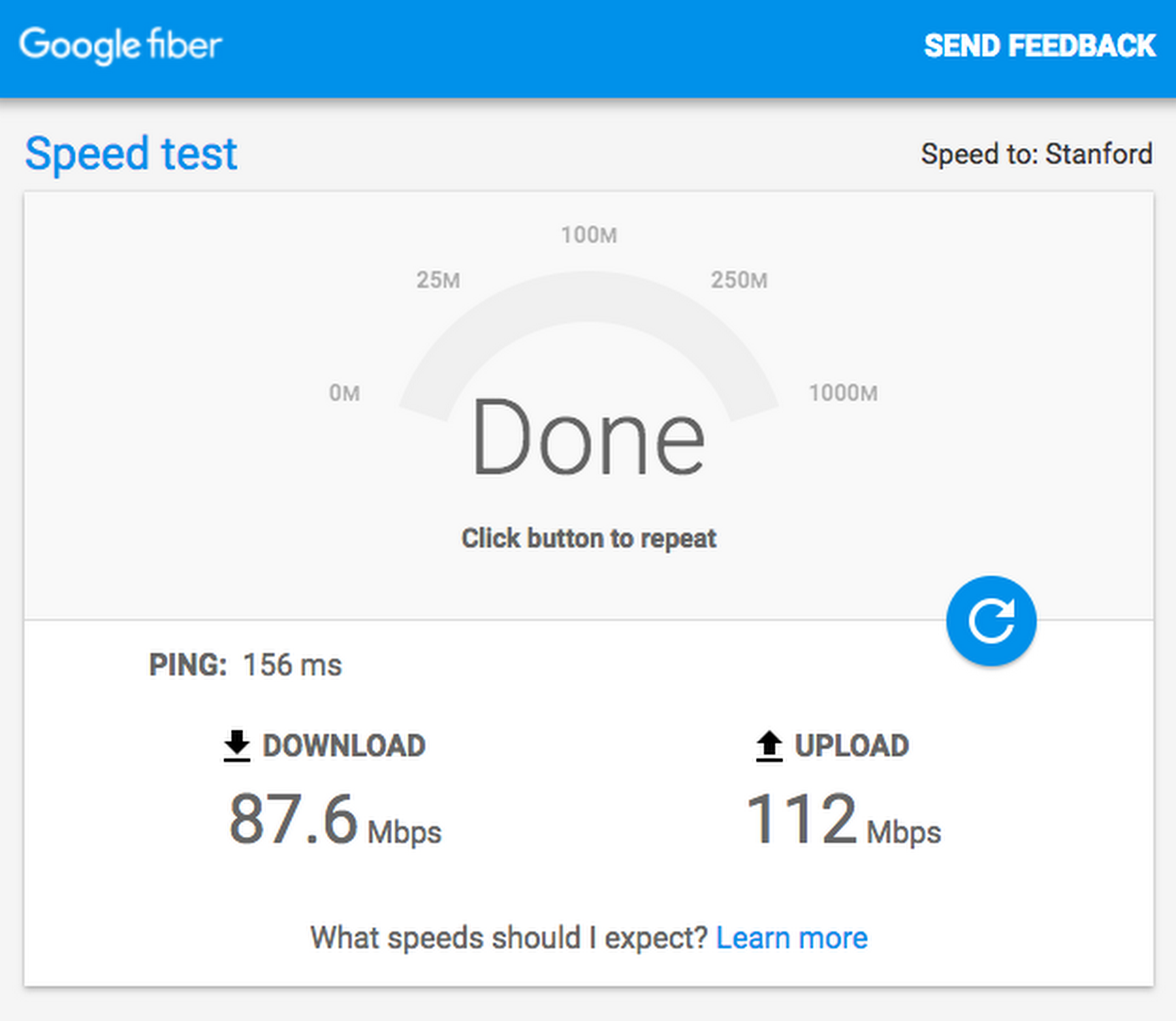Click the Speed to: Stanford label
This screenshot has height=1021, width=1176.
pyautogui.click(x=1036, y=155)
